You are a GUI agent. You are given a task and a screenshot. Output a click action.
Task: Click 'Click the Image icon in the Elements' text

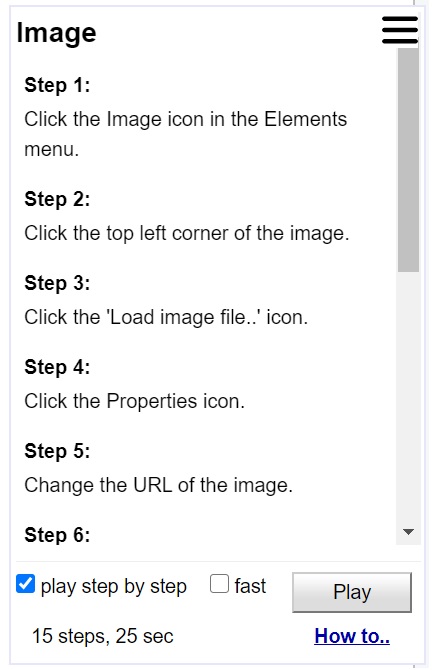(185, 119)
